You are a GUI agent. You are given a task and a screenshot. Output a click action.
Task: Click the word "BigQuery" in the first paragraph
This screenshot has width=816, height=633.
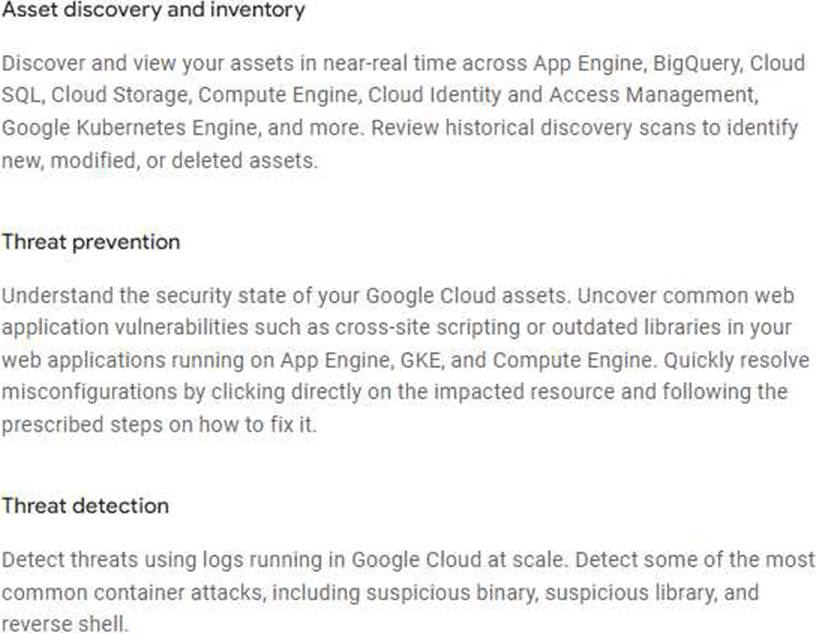pyautogui.click(x=696, y=63)
